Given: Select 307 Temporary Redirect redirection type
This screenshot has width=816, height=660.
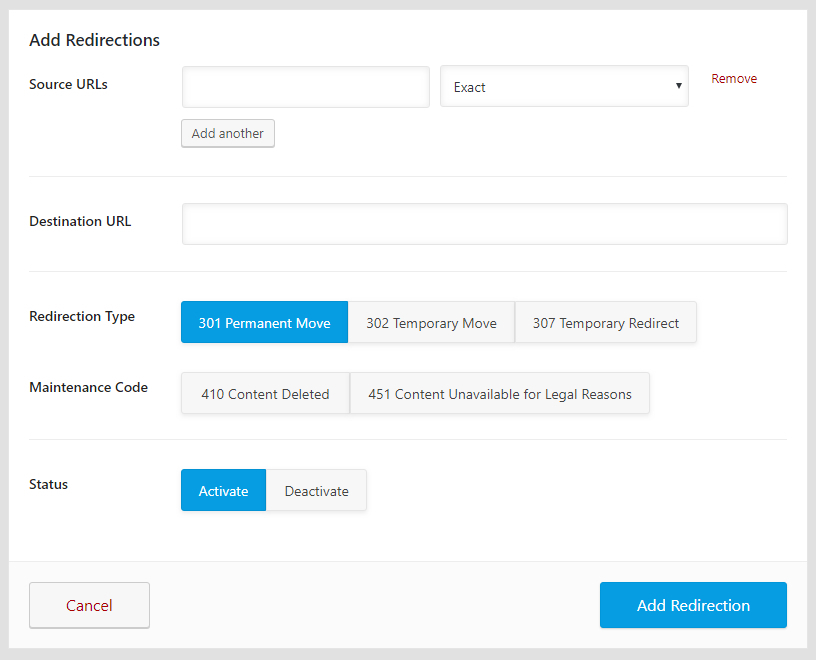Looking at the screenshot, I should pos(605,322).
